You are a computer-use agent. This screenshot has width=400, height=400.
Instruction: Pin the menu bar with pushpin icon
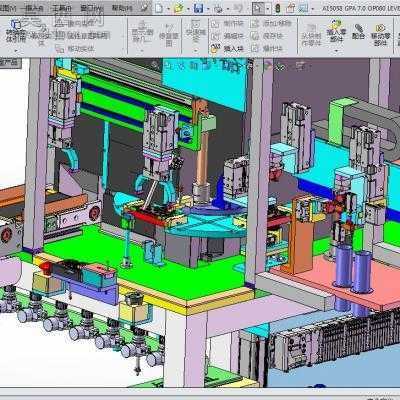(x=145, y=8)
